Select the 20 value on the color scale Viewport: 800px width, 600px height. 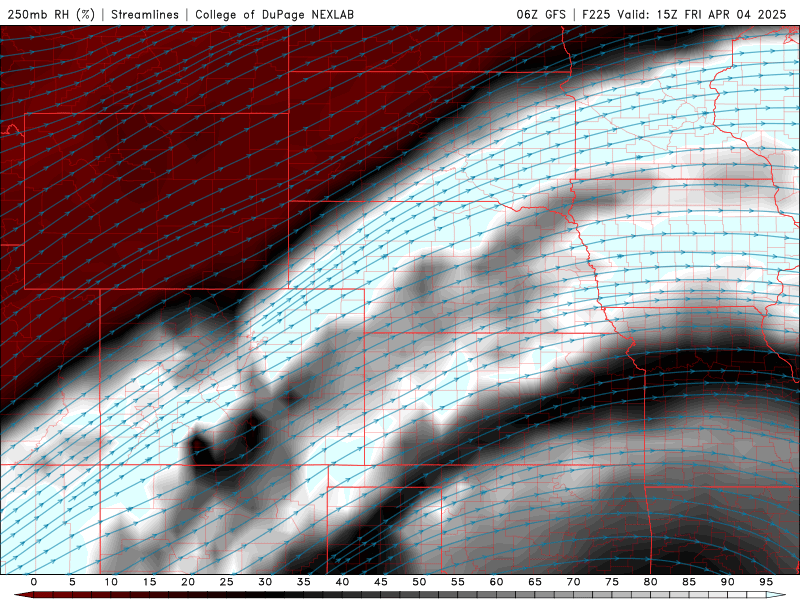pos(188,582)
